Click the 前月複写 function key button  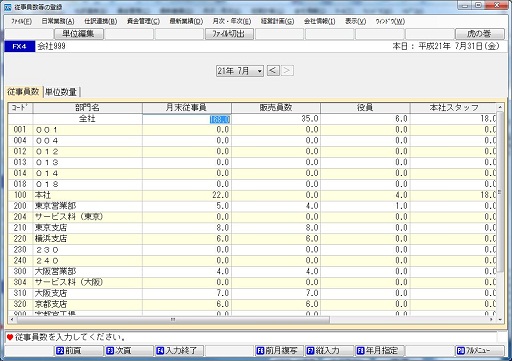coord(279,351)
